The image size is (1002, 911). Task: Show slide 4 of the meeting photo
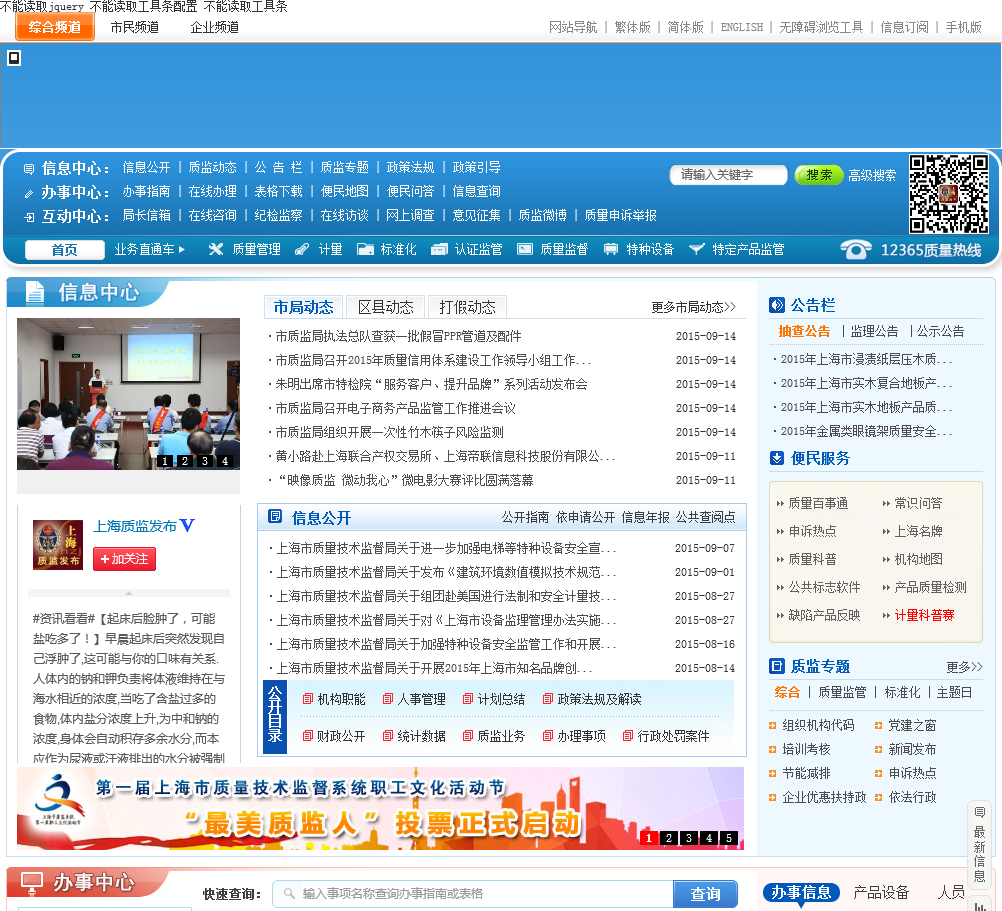click(x=225, y=461)
